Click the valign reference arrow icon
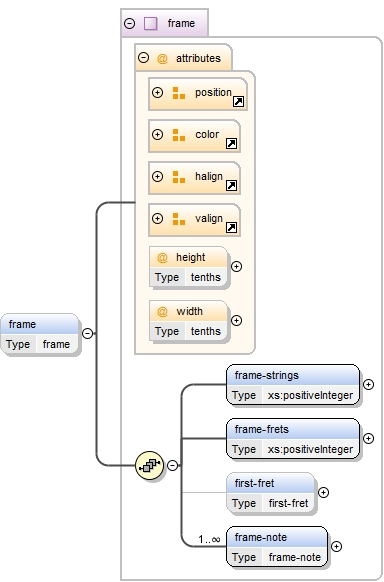The height and width of the screenshot is (582, 384). [232, 227]
